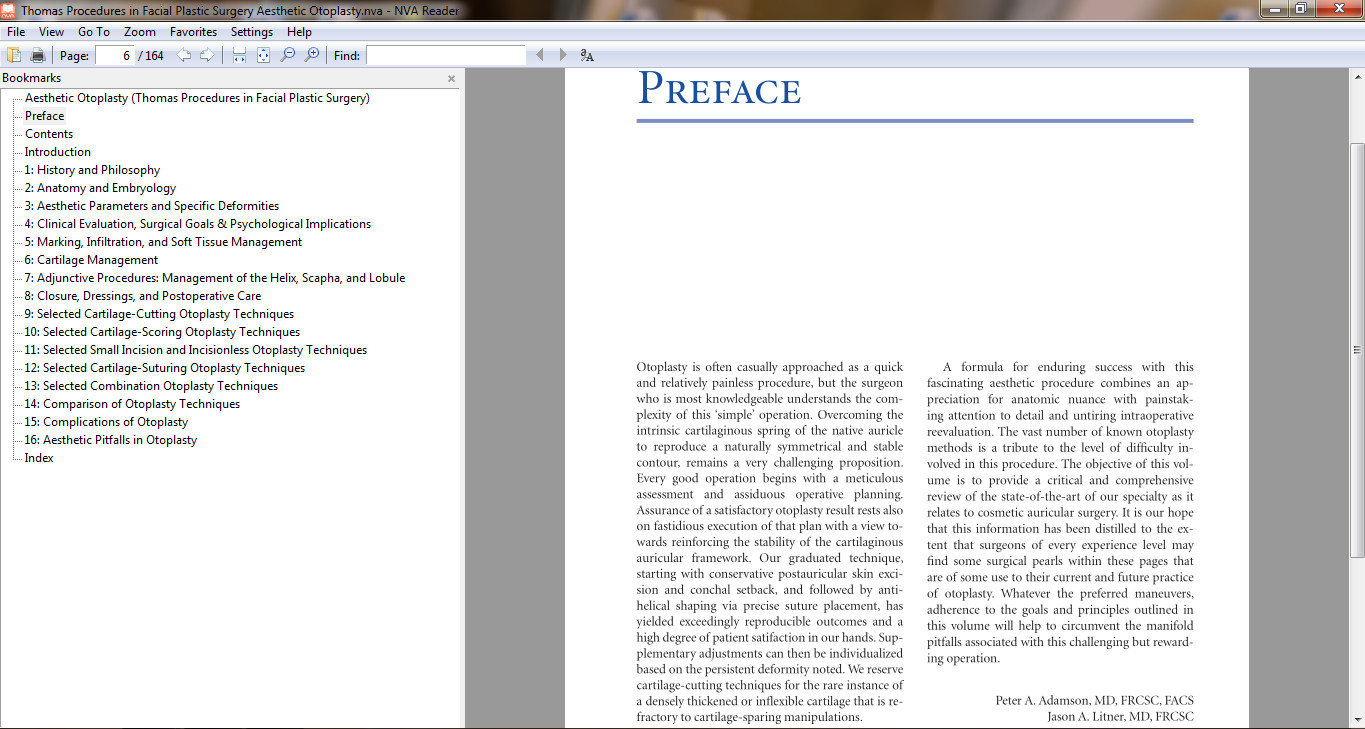The image size is (1365, 729).
Task: Open bookmark 3: Aesthetic Parameters and Specific Deformities
Action: pos(152,206)
